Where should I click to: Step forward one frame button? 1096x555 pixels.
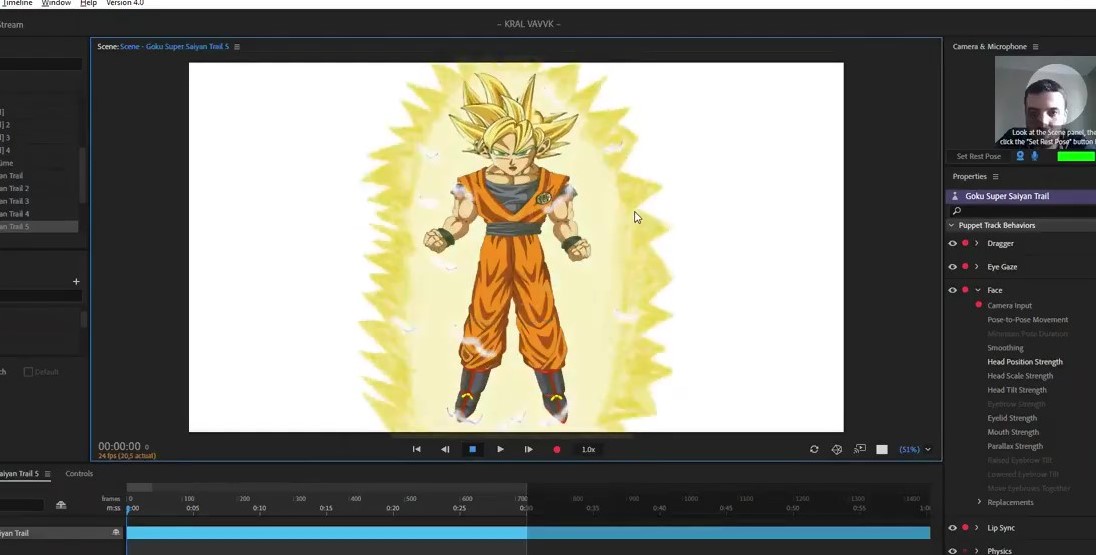(528, 449)
